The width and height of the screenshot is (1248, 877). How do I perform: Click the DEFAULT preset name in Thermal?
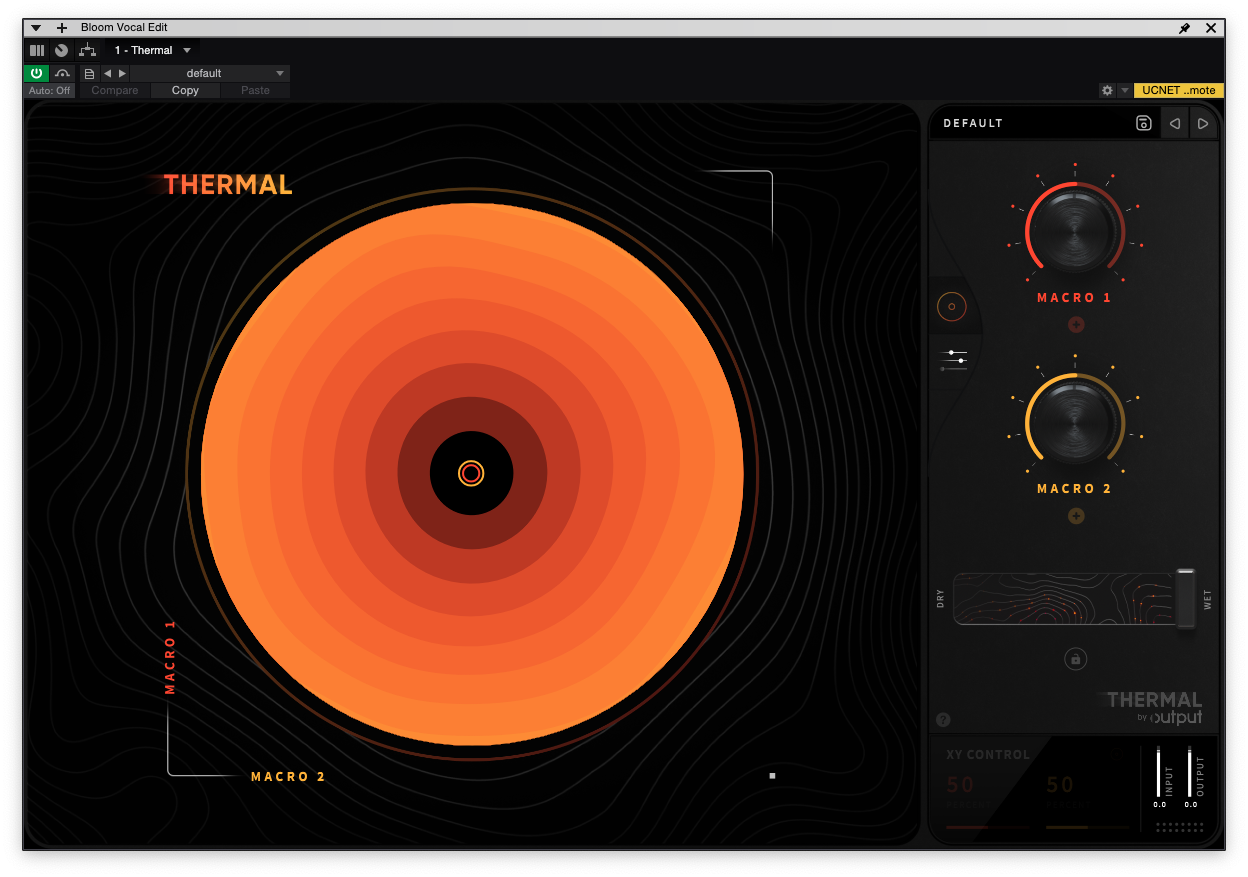pyautogui.click(x=973, y=123)
